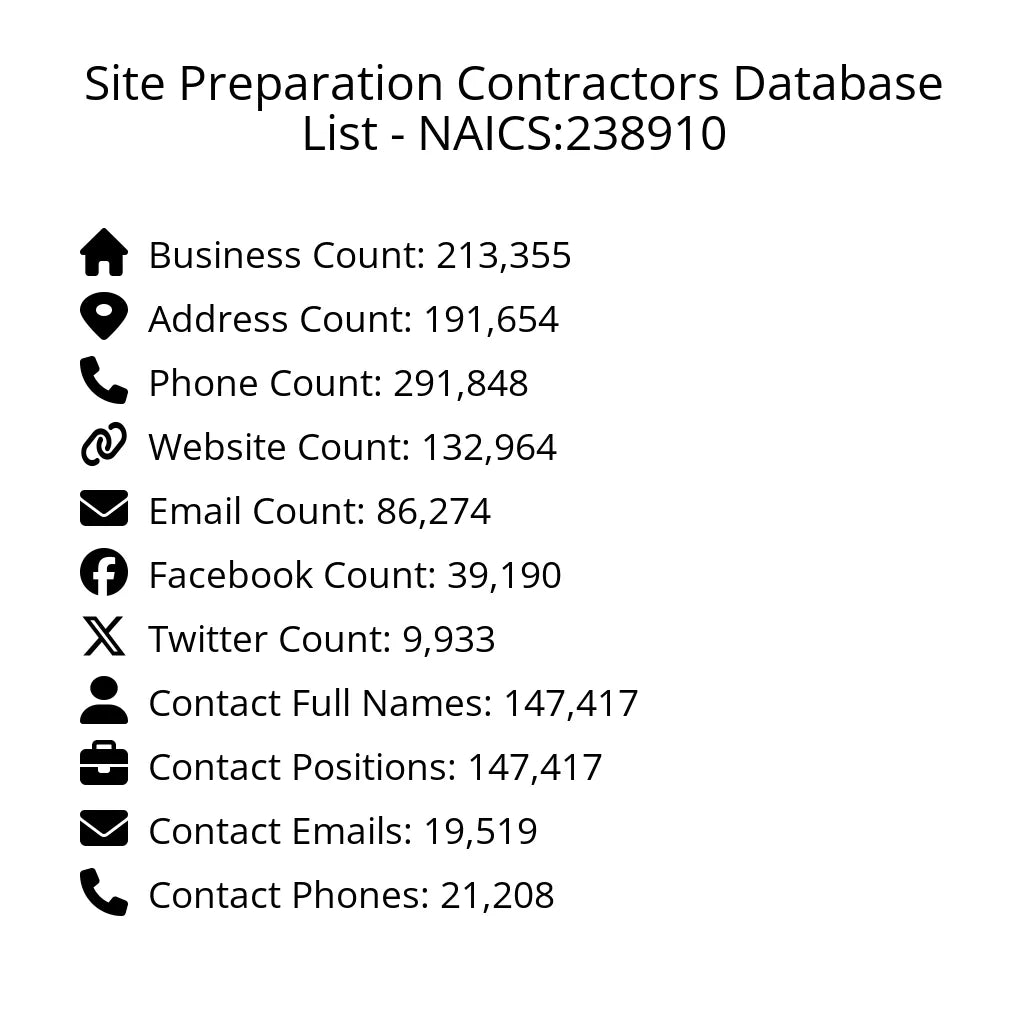
Task: Click the phone icon next to Phone Count
Action: [104, 381]
